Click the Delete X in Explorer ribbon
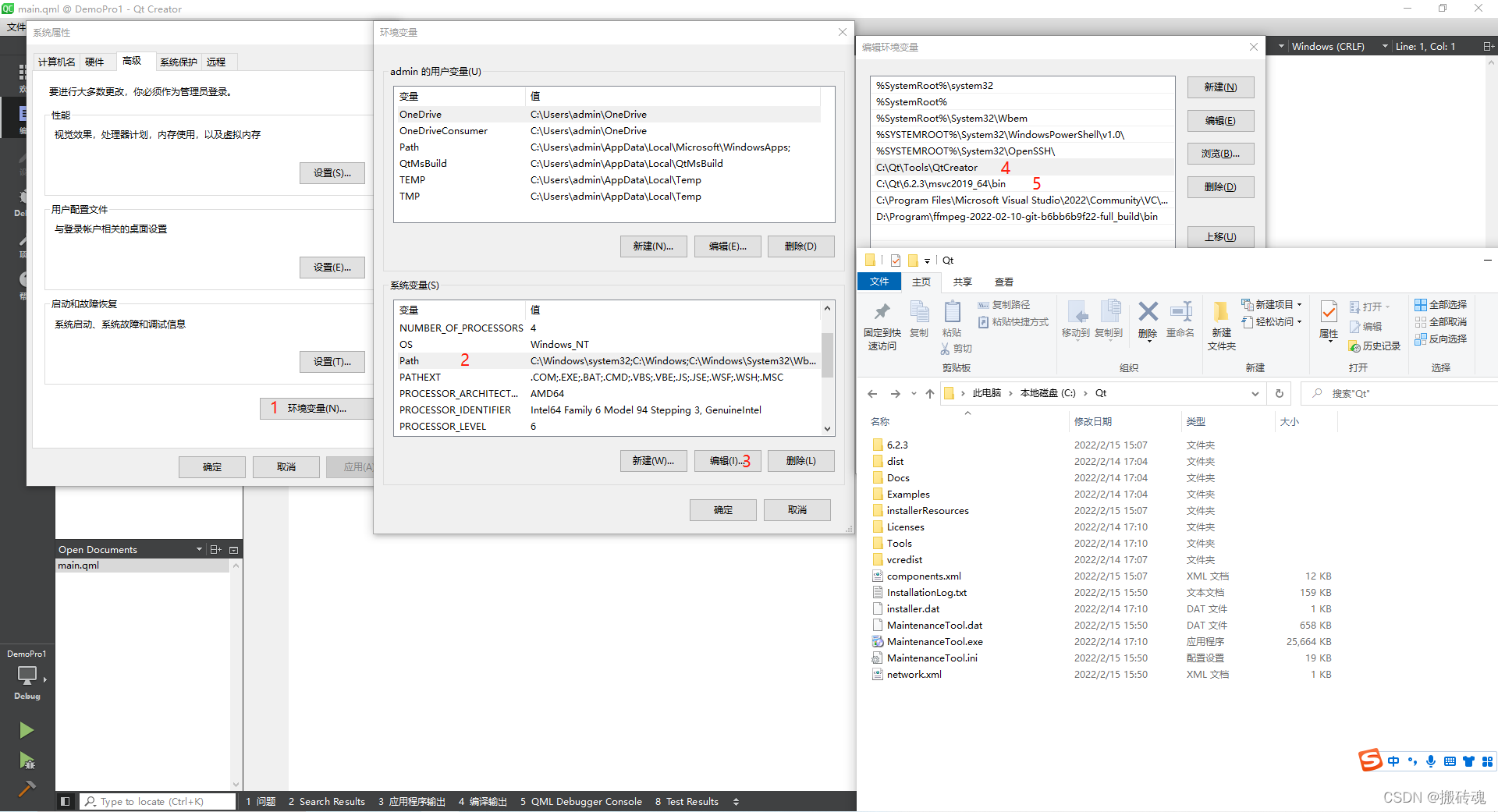 tap(1148, 319)
